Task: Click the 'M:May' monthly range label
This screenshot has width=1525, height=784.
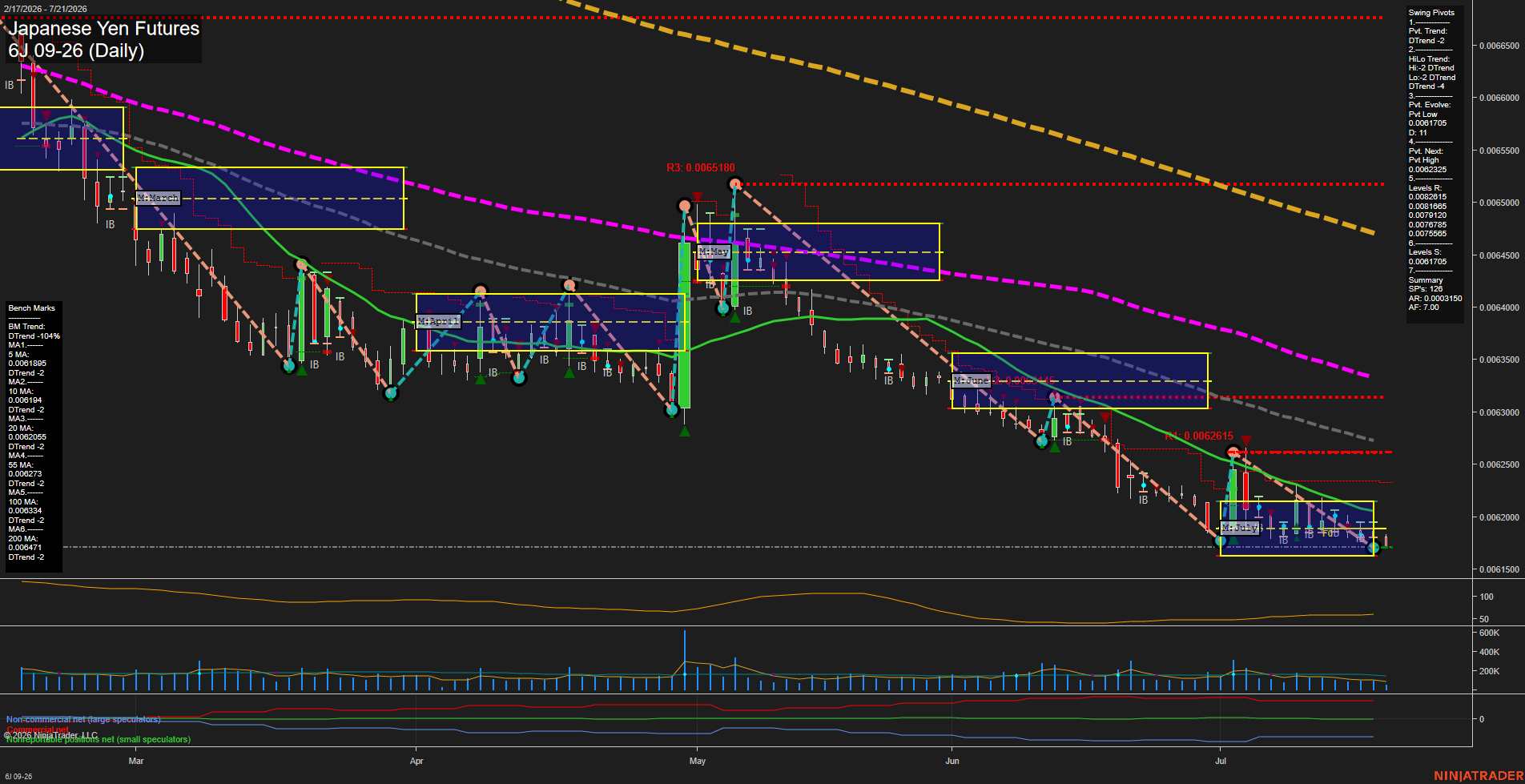Action: [x=714, y=251]
